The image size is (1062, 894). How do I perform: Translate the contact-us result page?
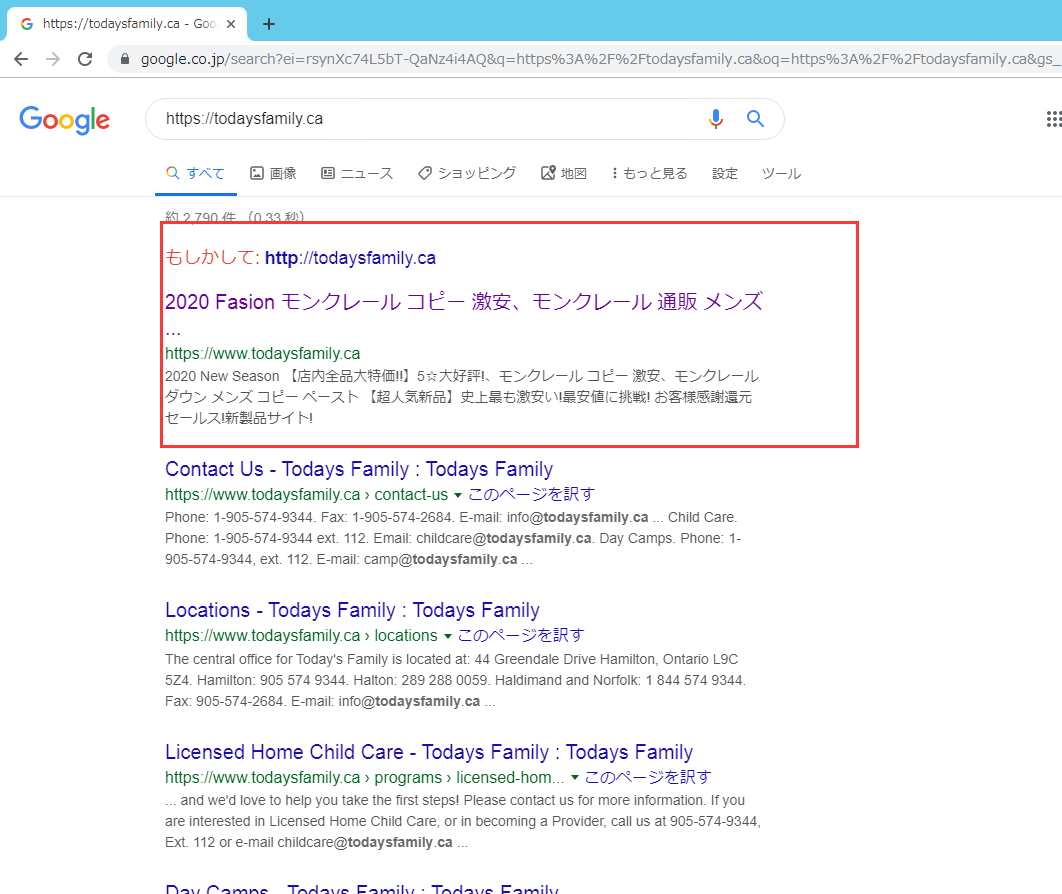click(532, 494)
